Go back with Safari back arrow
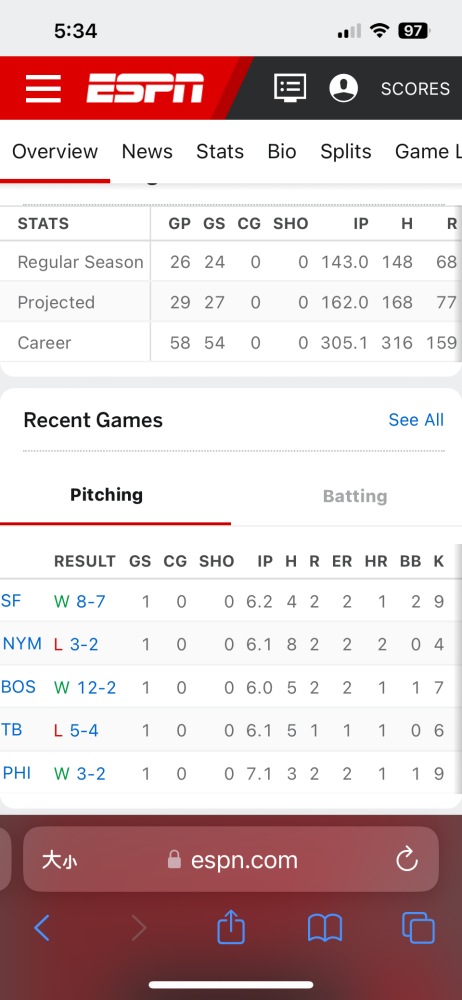 42,928
